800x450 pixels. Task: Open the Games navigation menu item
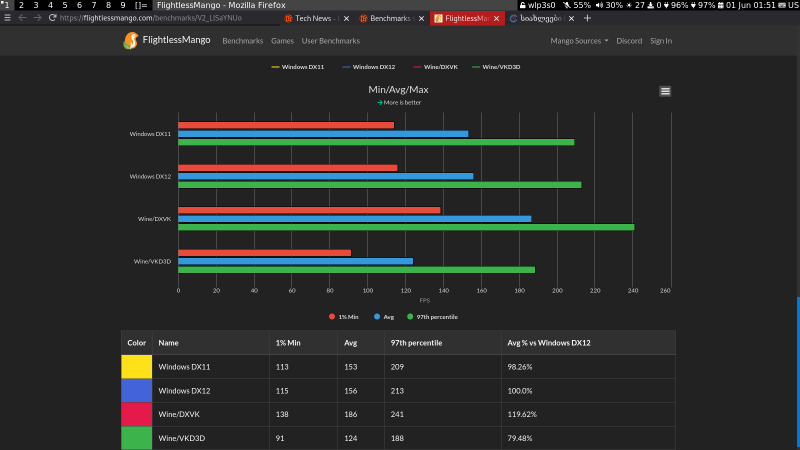coord(282,41)
